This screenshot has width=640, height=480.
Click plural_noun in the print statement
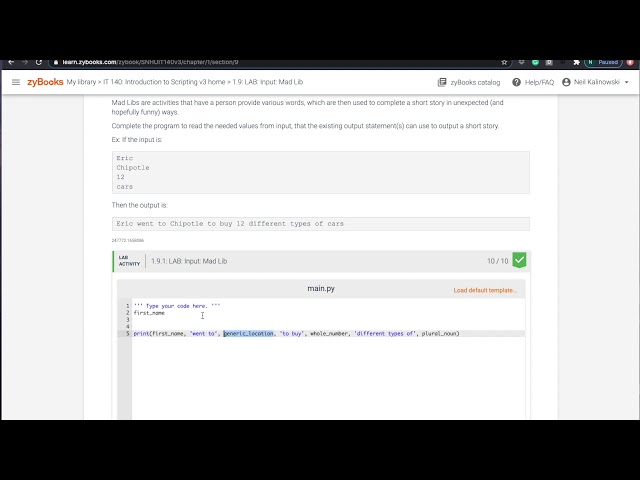coord(439,334)
